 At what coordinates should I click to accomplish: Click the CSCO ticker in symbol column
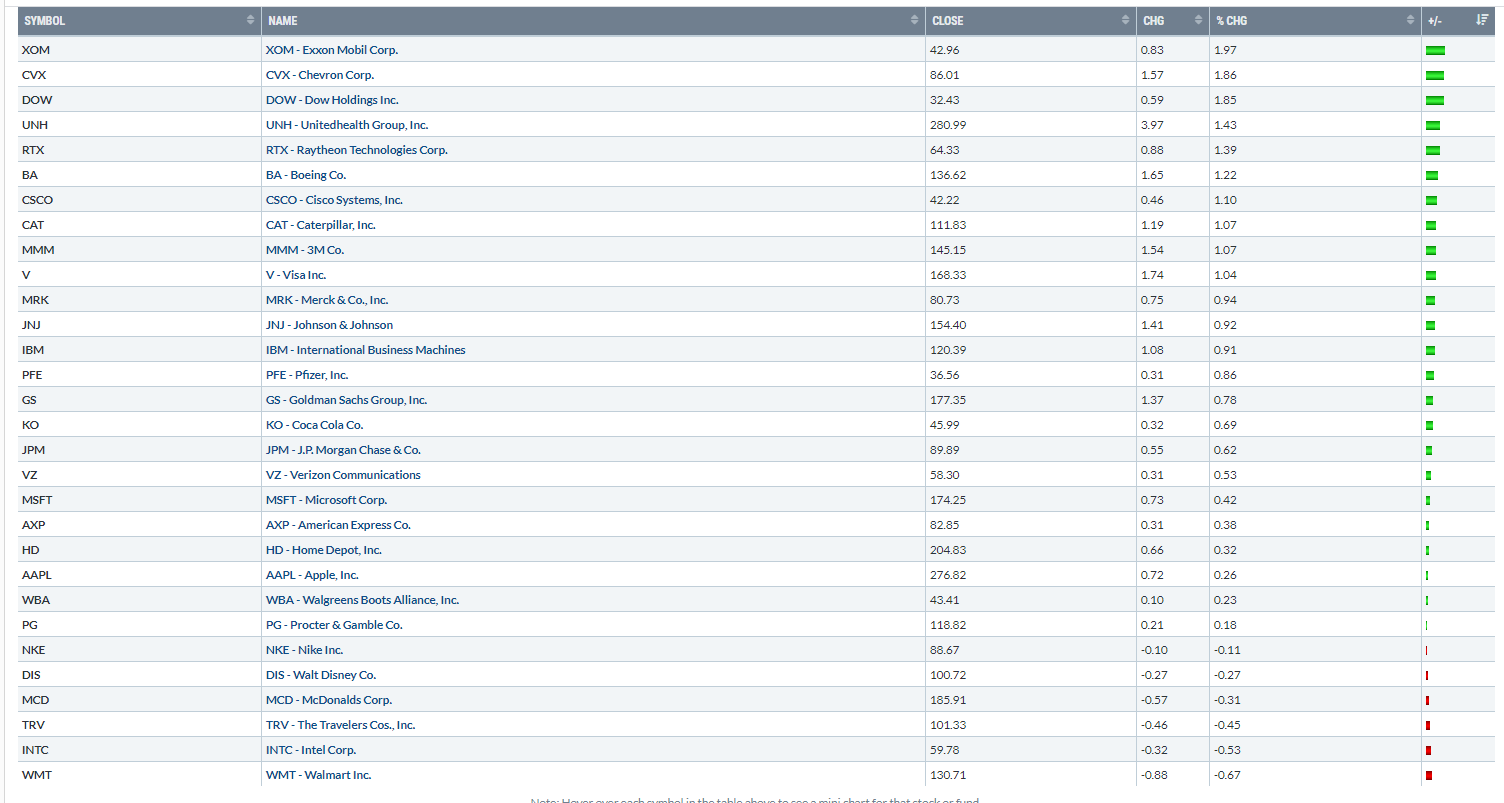point(38,200)
